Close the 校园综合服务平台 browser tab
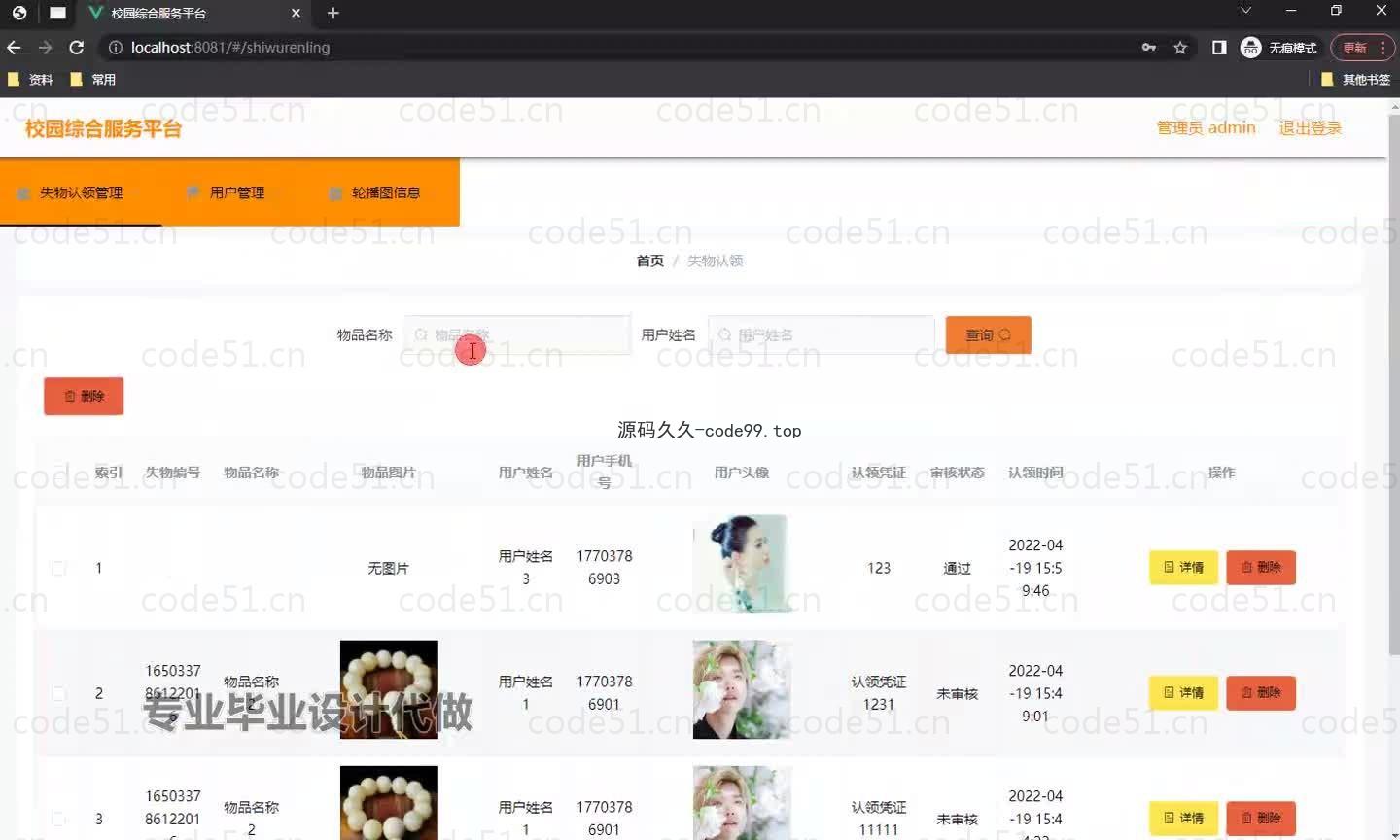This screenshot has width=1400, height=840. [x=297, y=13]
